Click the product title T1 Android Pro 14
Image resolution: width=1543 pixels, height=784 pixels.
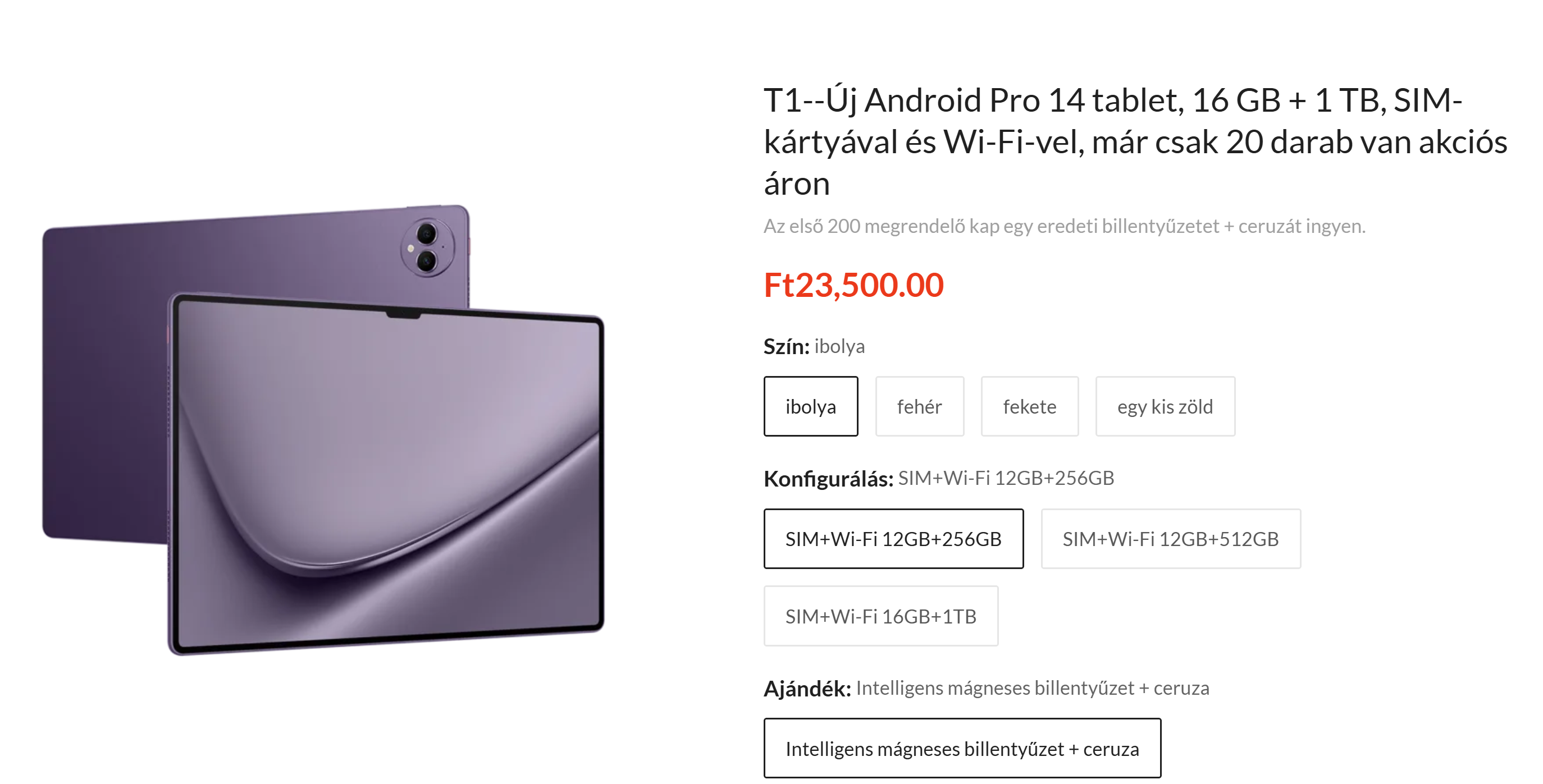coord(1135,141)
